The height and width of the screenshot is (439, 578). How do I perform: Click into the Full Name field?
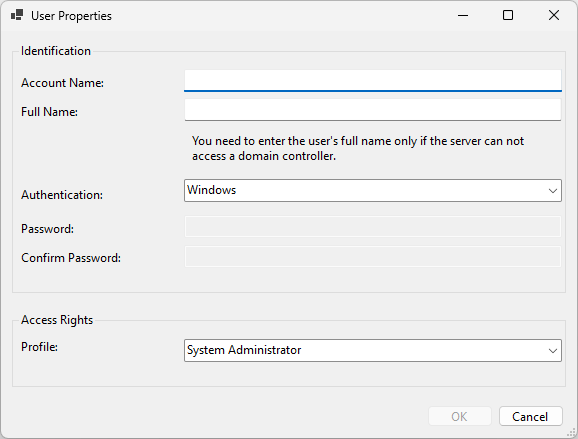pos(373,110)
